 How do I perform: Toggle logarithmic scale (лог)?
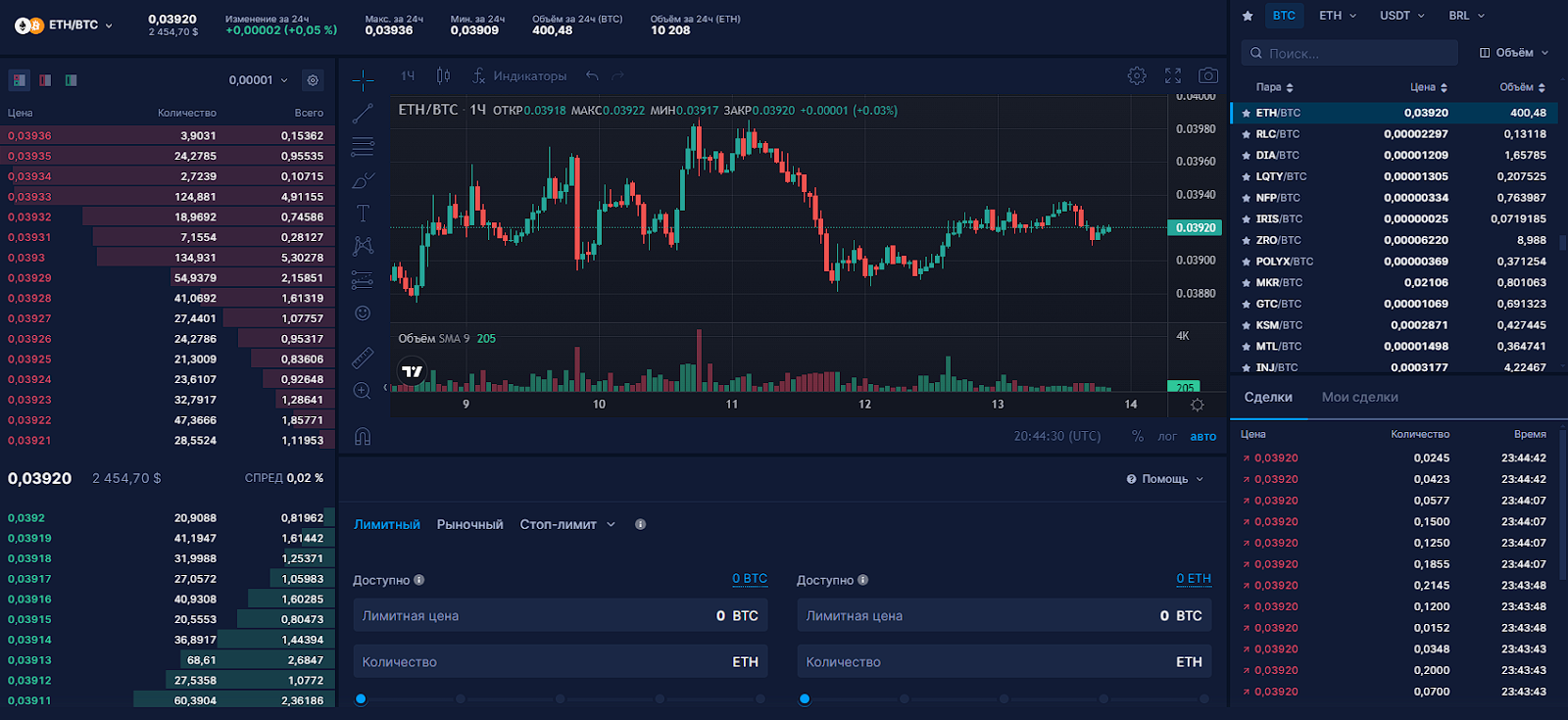[x=1166, y=437]
